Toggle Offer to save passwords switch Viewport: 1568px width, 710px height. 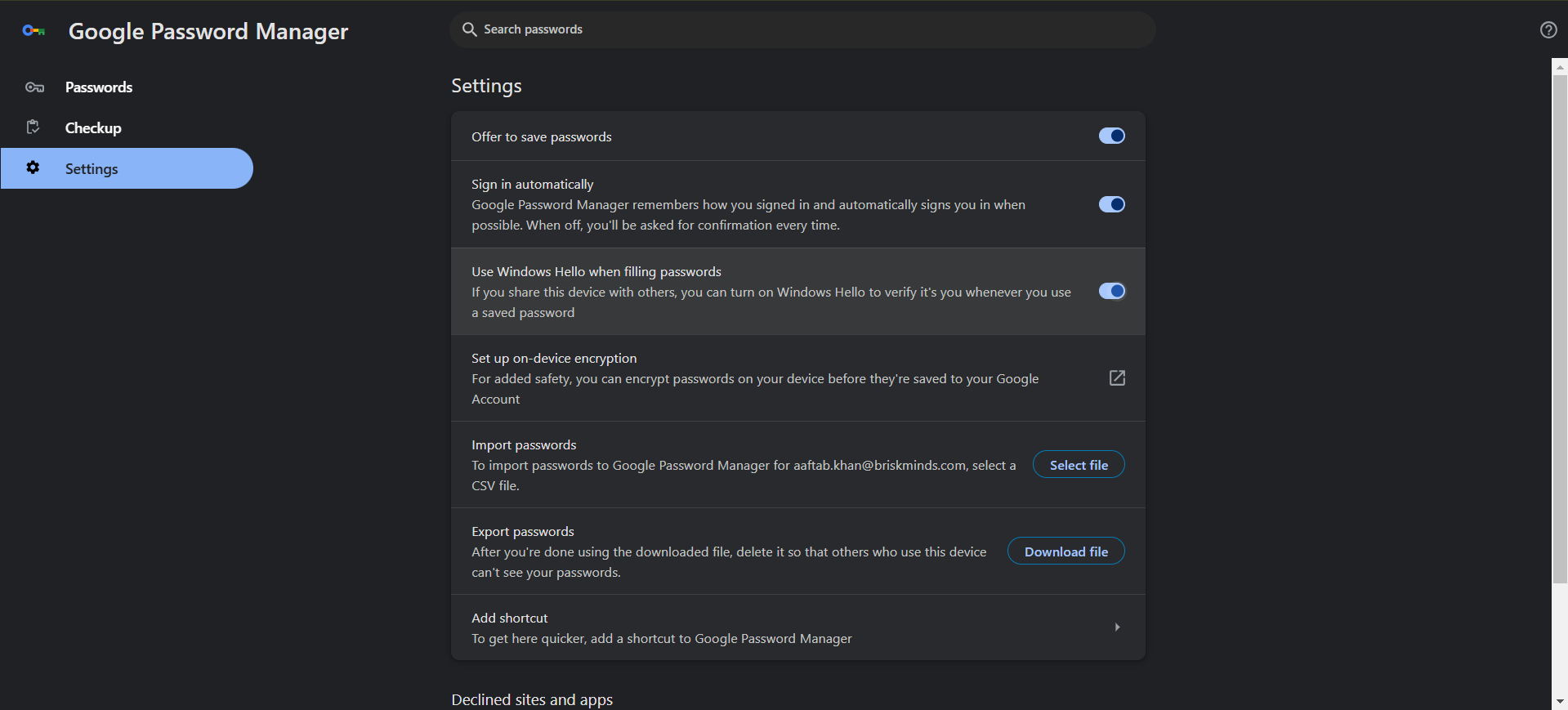tap(1111, 136)
